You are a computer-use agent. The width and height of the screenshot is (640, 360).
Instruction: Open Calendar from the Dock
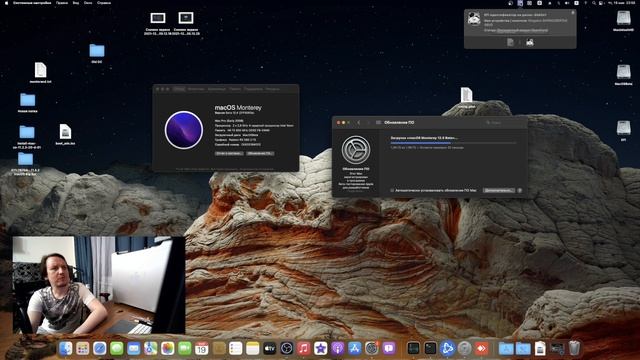click(x=202, y=348)
